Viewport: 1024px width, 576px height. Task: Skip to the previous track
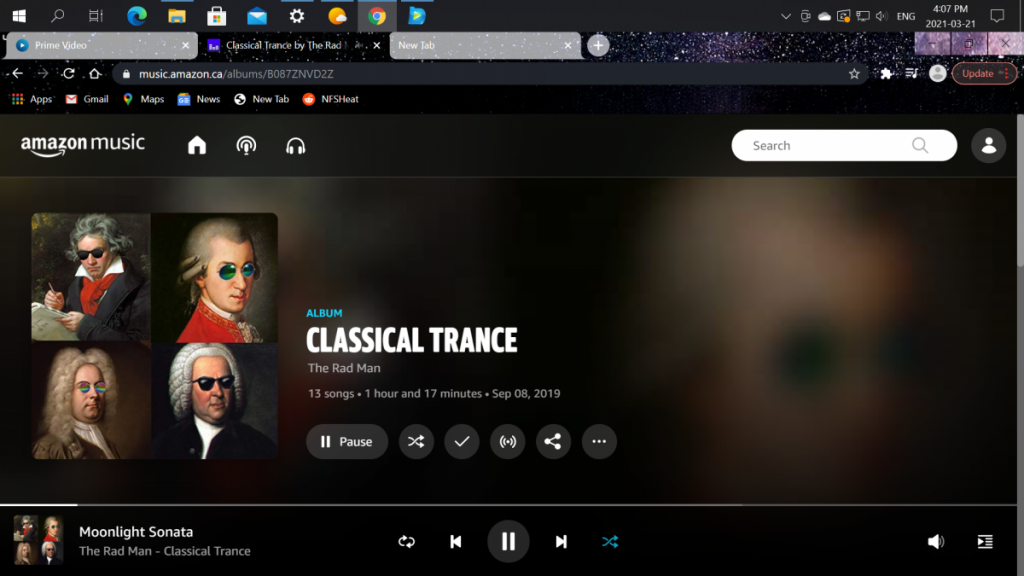pos(456,541)
